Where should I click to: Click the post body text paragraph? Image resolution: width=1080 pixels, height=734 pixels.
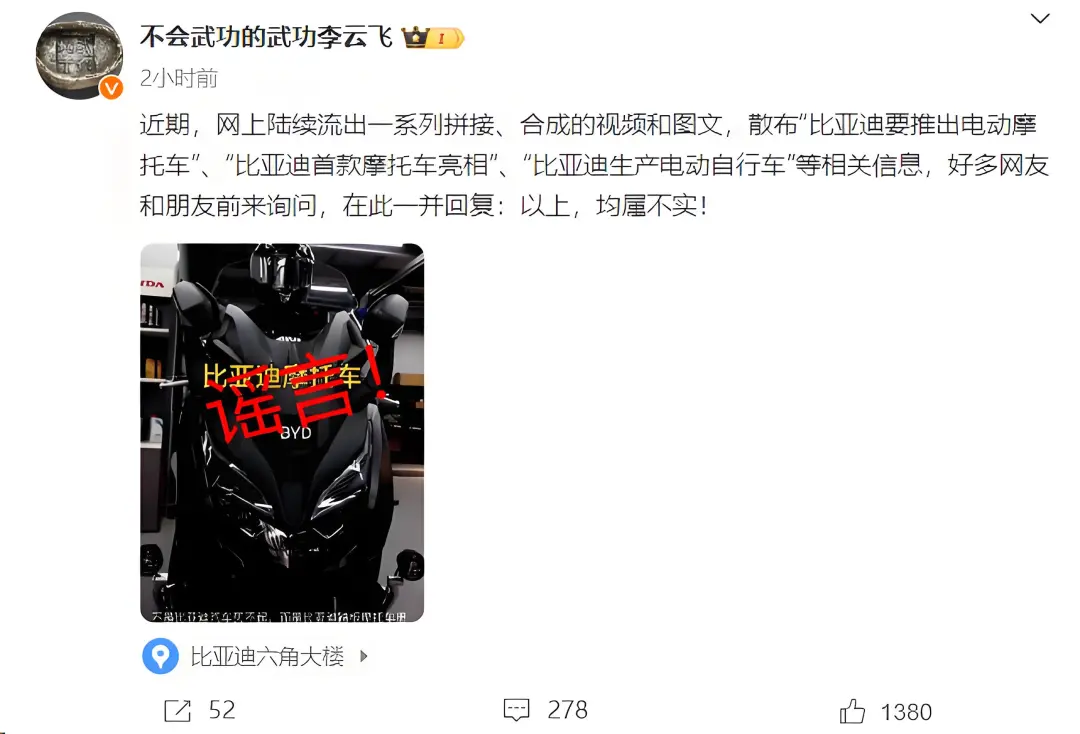pos(594,165)
